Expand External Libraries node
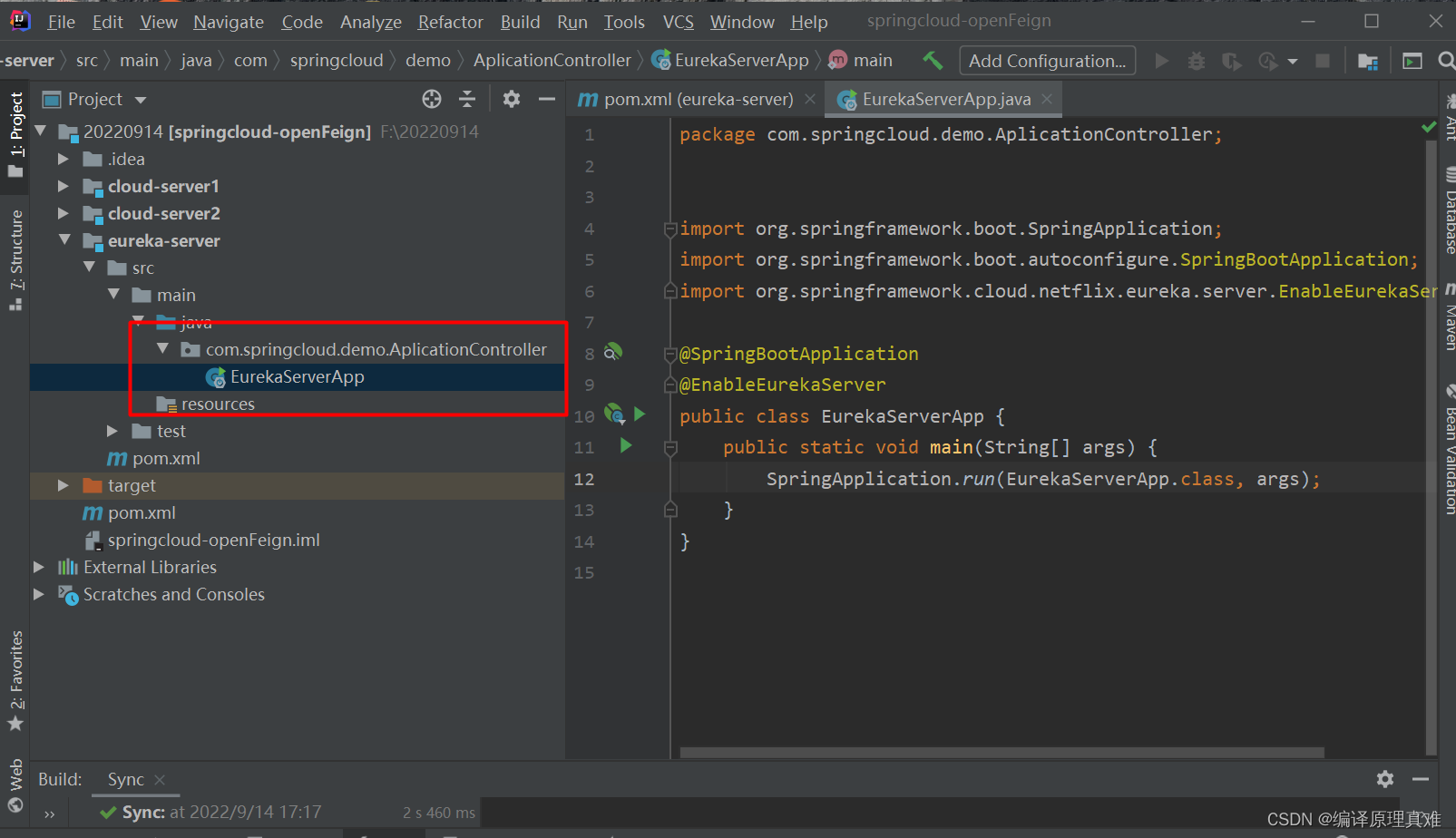The width and height of the screenshot is (1456, 838). 38,567
